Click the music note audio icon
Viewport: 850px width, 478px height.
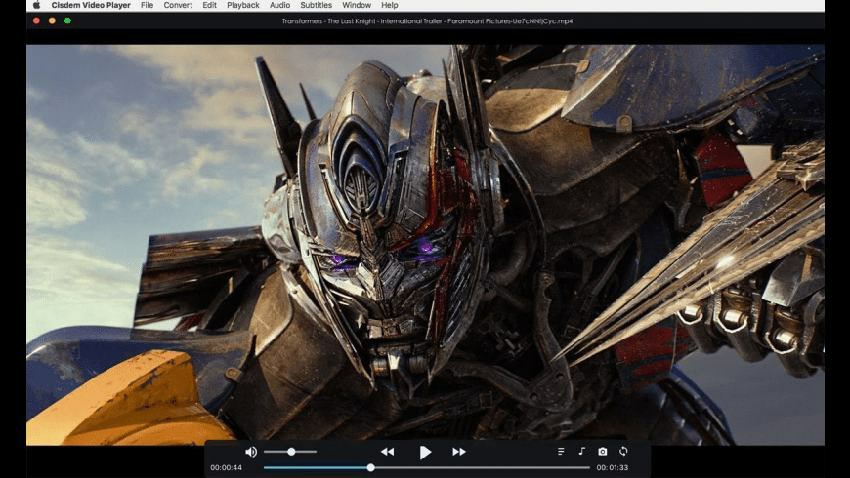581,451
